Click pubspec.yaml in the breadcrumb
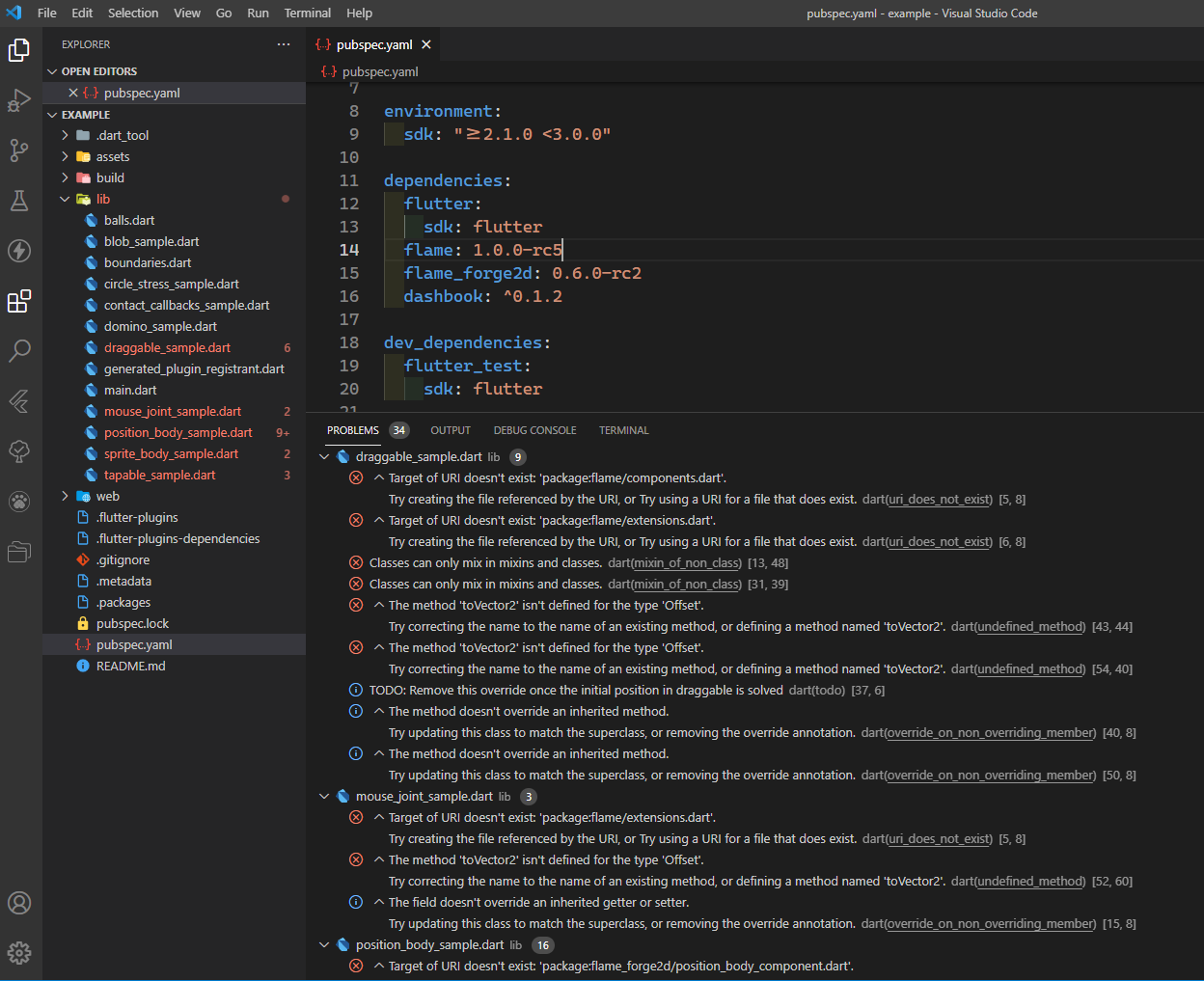 tap(380, 71)
